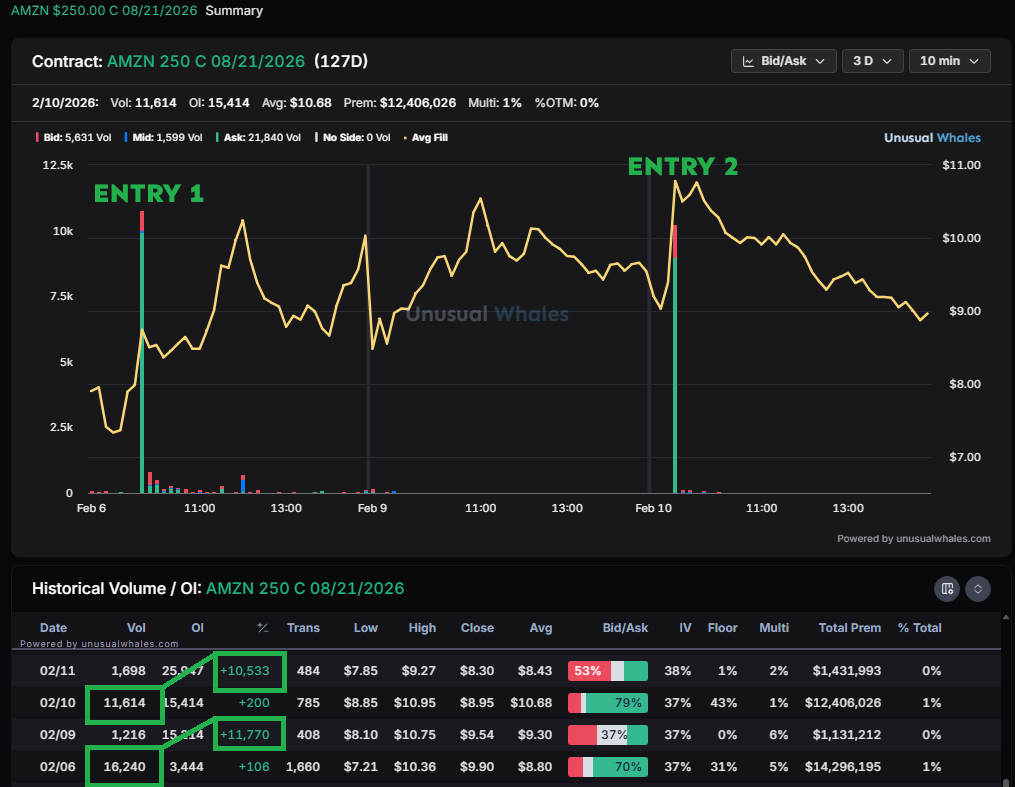This screenshot has width=1015, height=787.
Task: Click the Feb 9 x-axis label
Action: pyautogui.click(x=372, y=508)
